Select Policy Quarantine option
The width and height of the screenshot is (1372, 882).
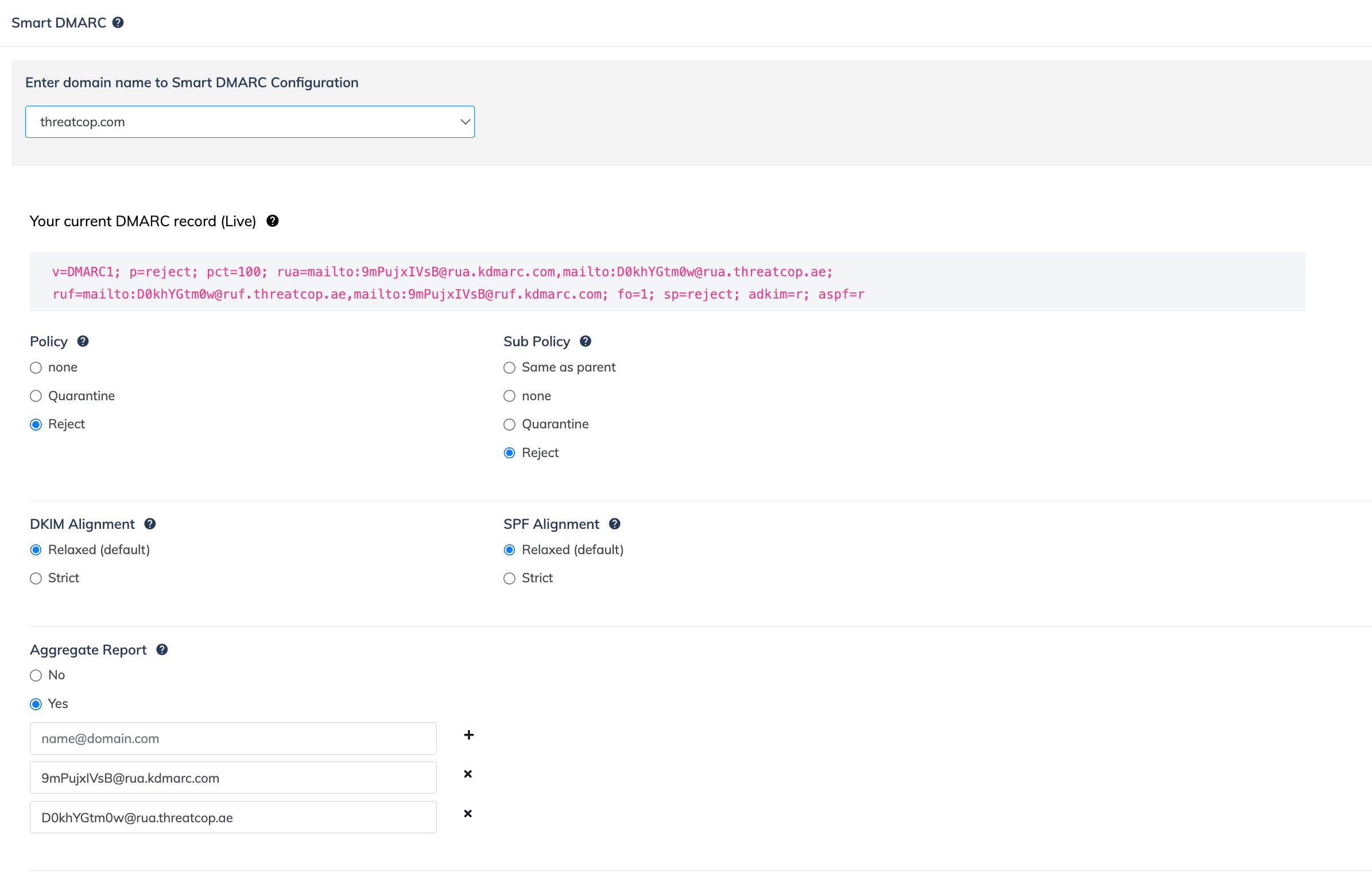(36, 396)
